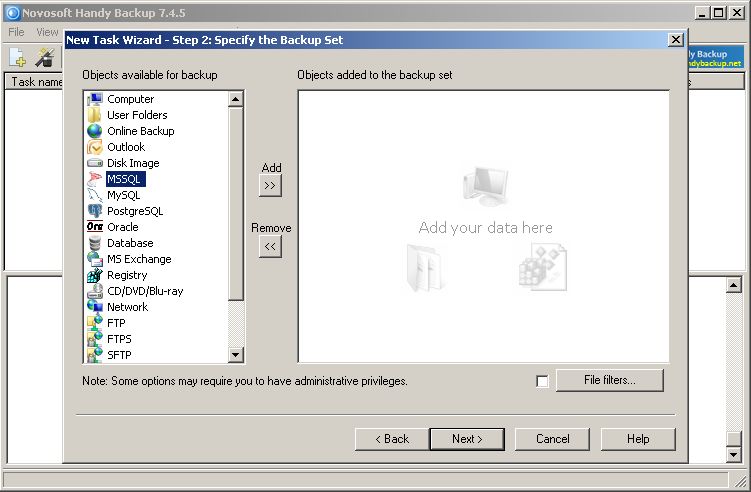The height and width of the screenshot is (492, 751).
Task: Select the Computer icon in objects list
Action: [x=95, y=99]
